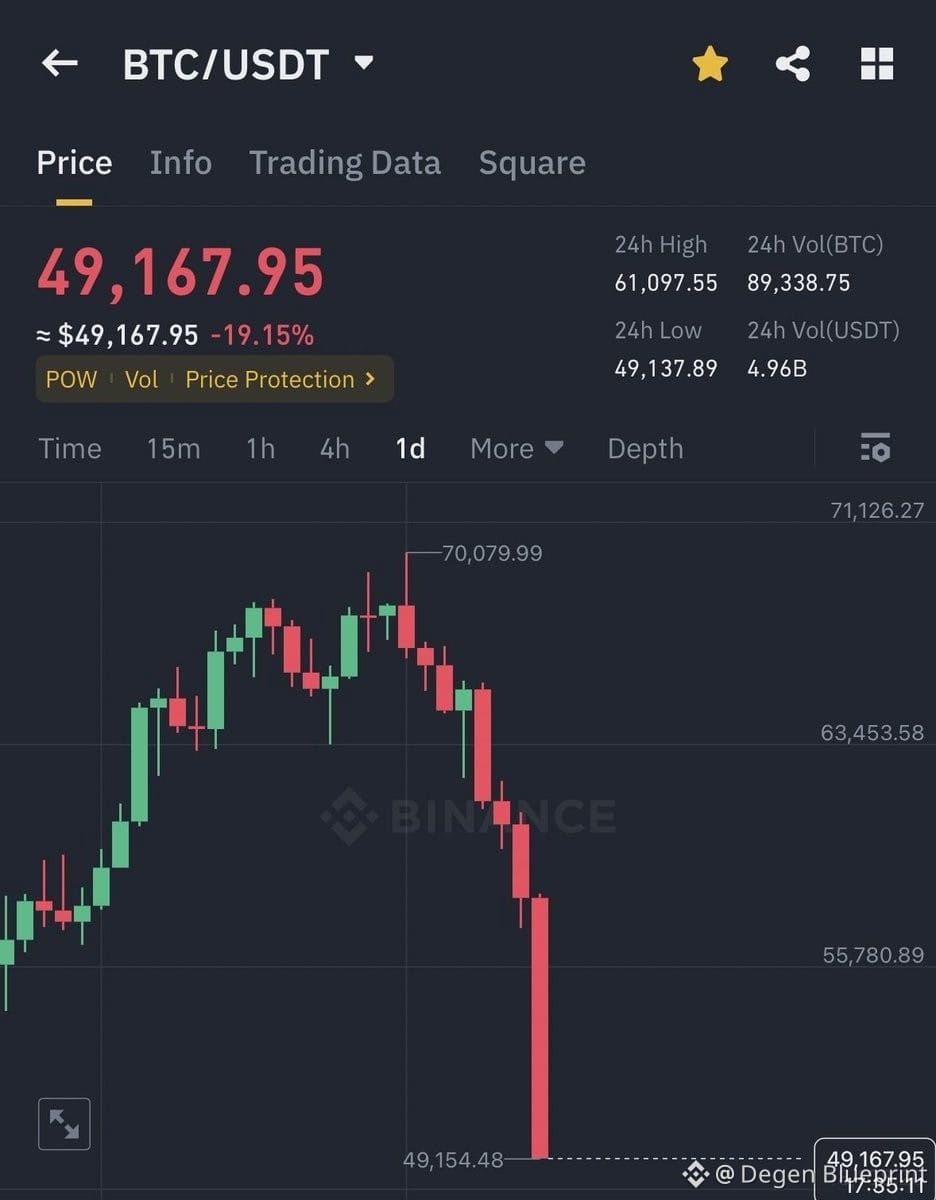This screenshot has width=936, height=1200.
Task: Switch to the Info tab
Action: 180,163
